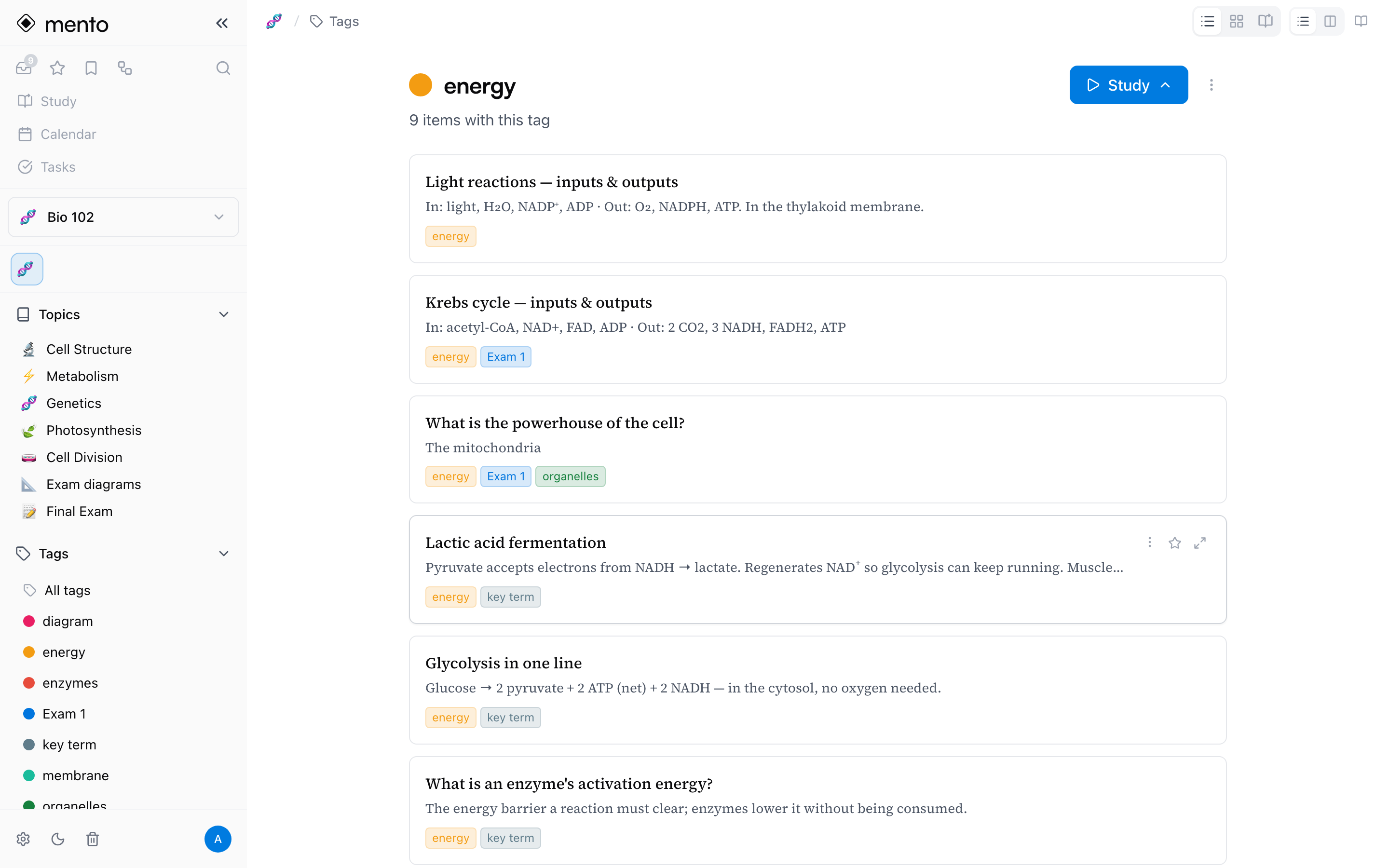Open the graph links icon in sidebar

click(124, 68)
